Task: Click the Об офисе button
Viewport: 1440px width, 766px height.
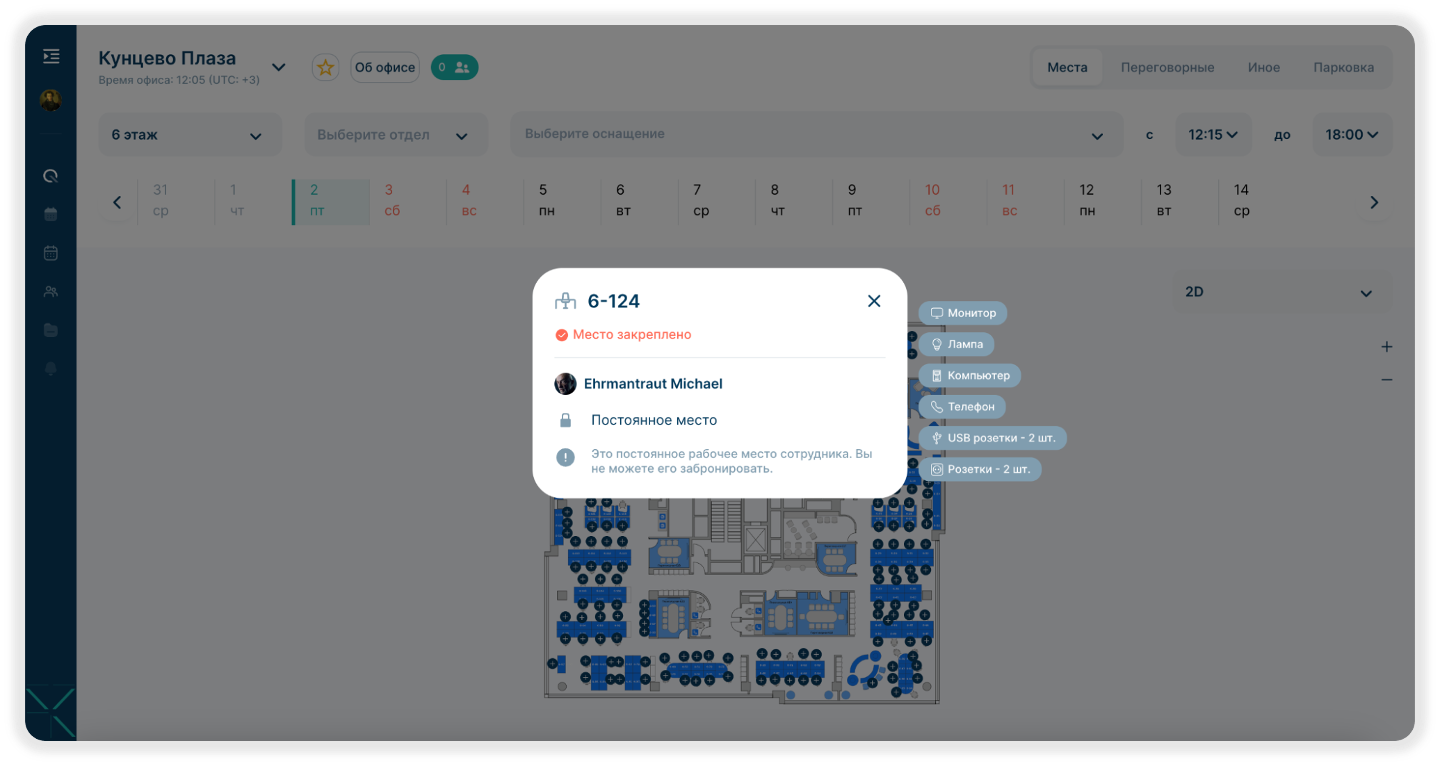Action: click(x=385, y=67)
